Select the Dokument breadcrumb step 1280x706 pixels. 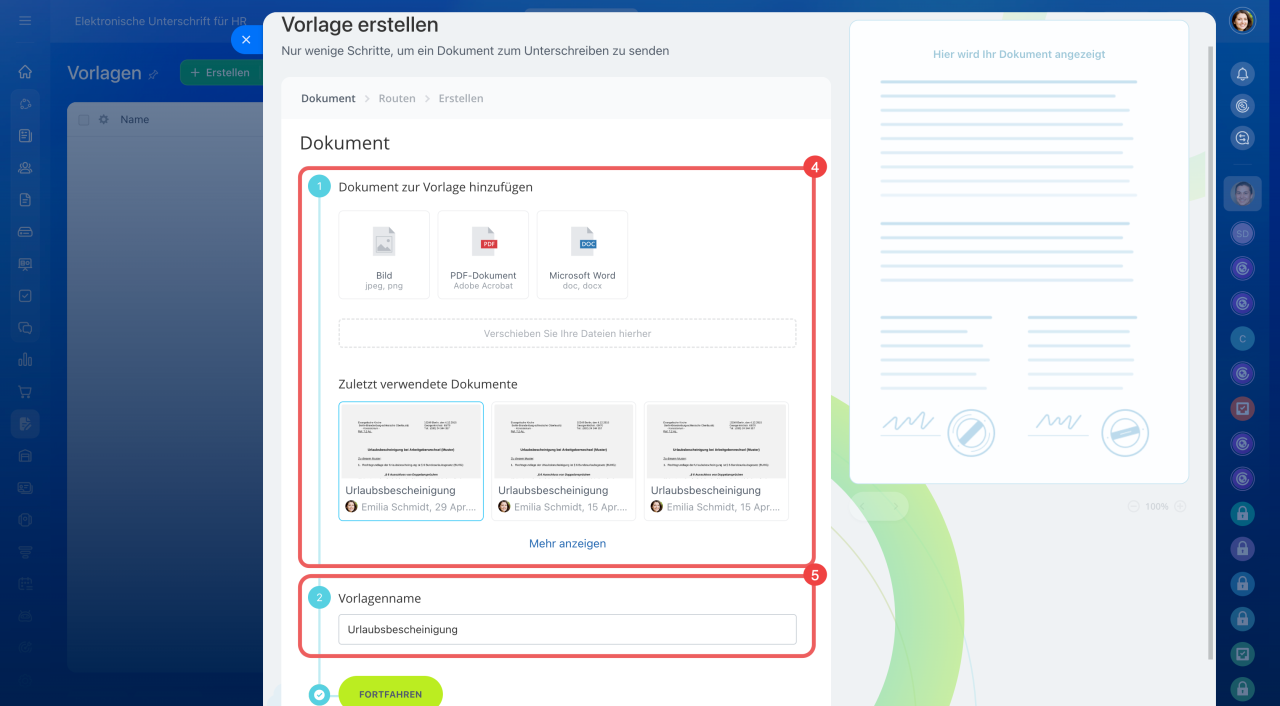coord(328,98)
